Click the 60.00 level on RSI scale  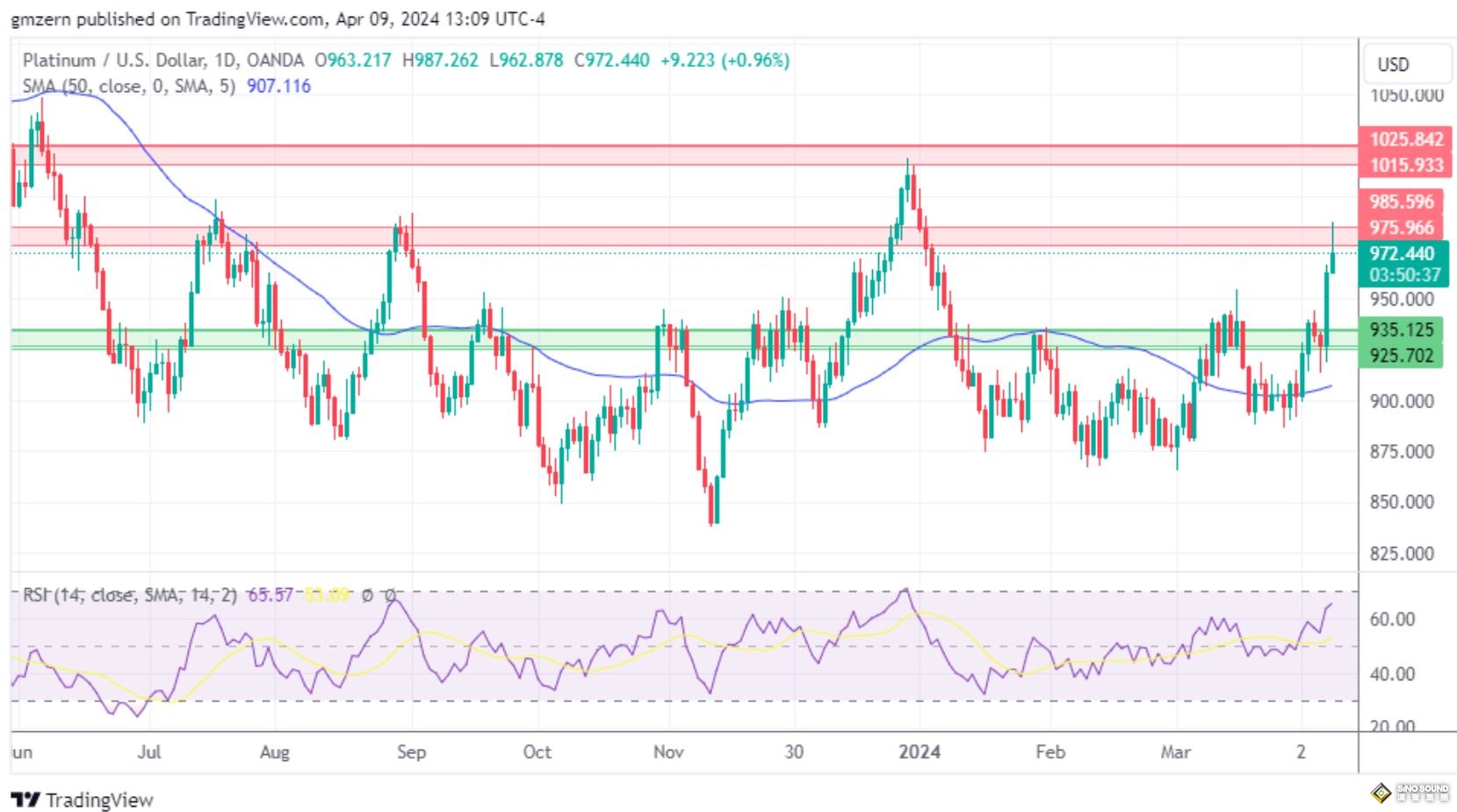tap(1392, 620)
